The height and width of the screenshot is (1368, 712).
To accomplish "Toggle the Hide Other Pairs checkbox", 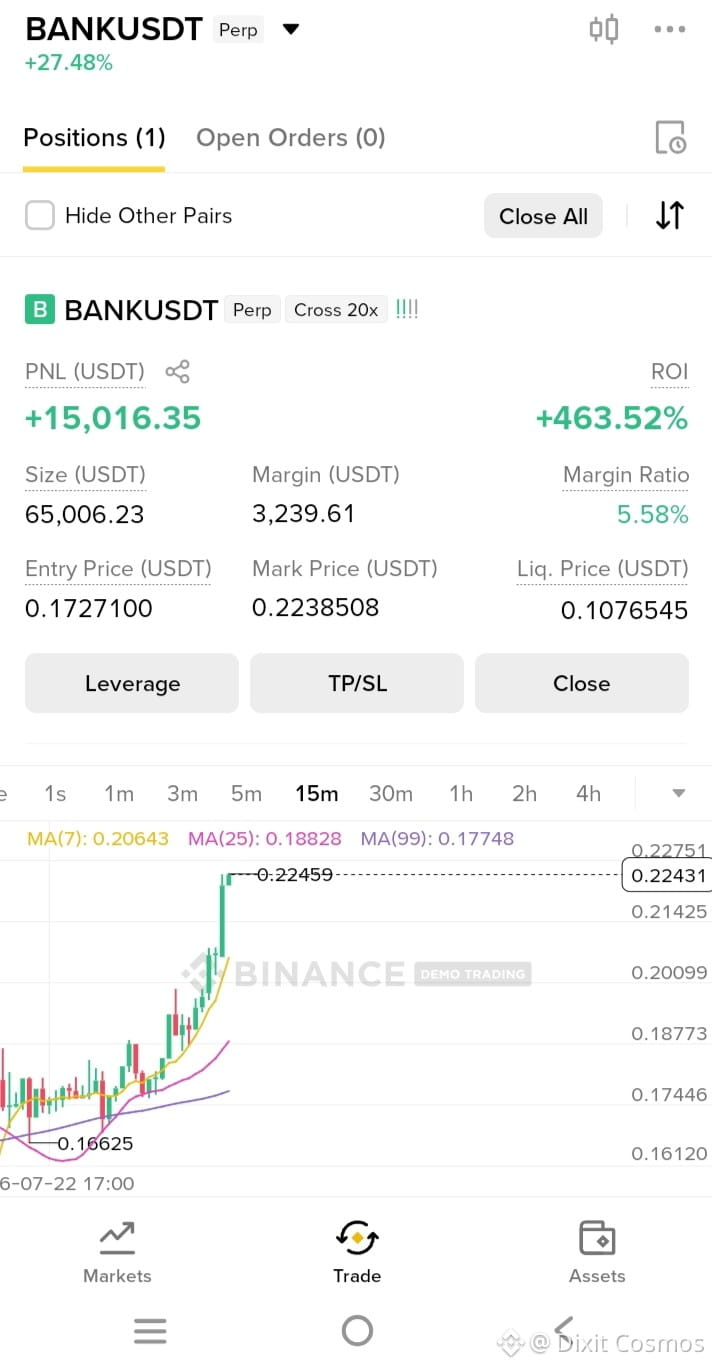I will tap(39, 215).
